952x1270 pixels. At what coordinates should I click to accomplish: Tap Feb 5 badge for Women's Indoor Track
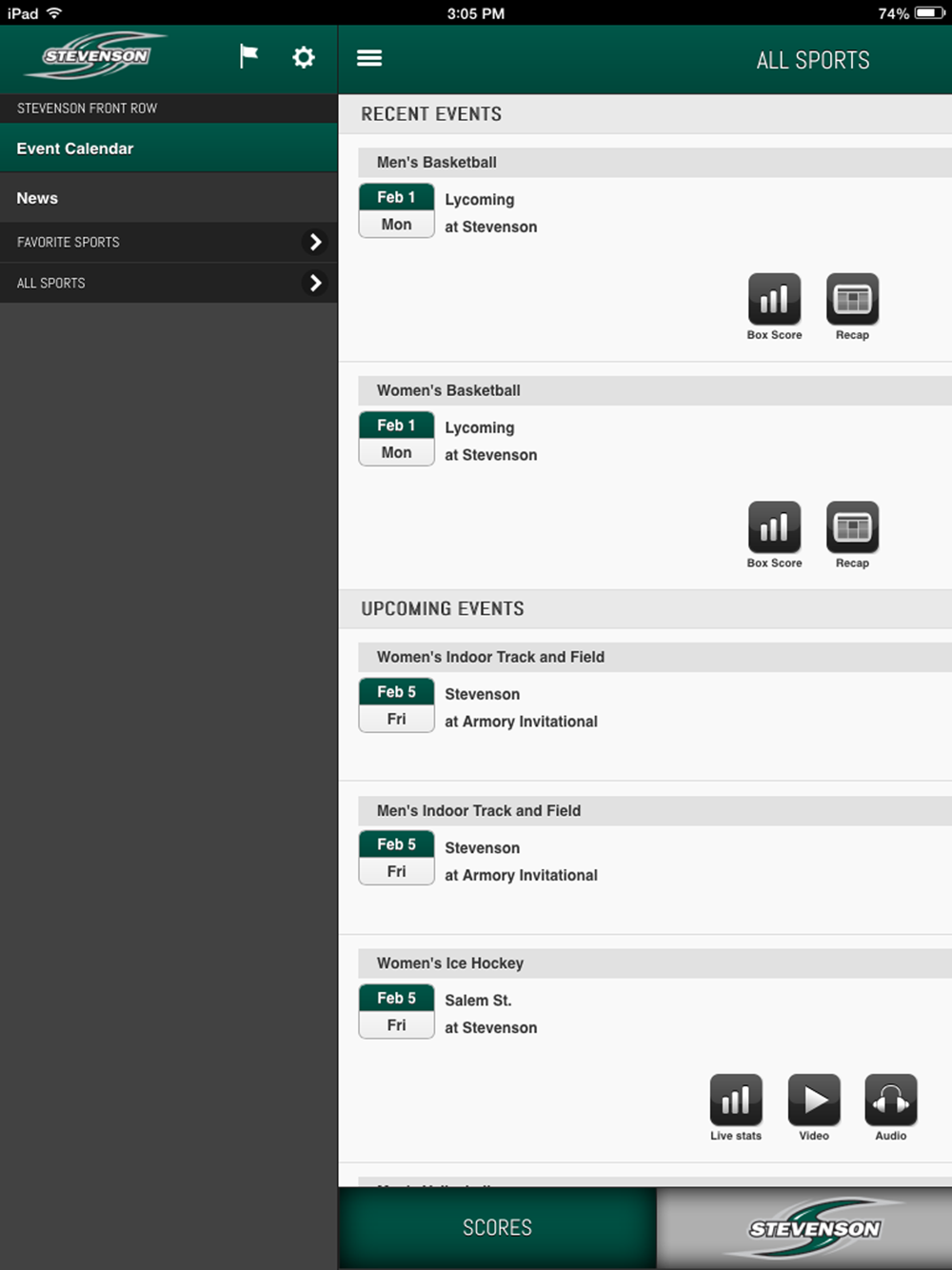[x=396, y=705]
